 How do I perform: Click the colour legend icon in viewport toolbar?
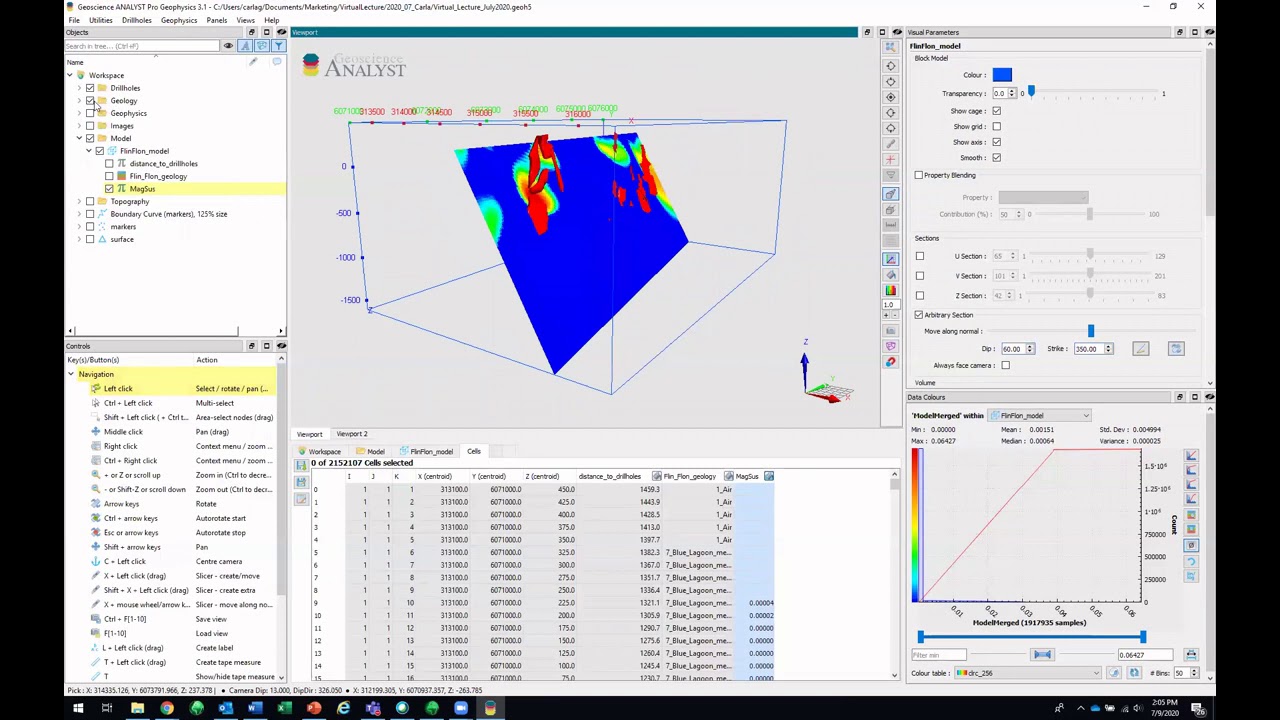point(891,290)
